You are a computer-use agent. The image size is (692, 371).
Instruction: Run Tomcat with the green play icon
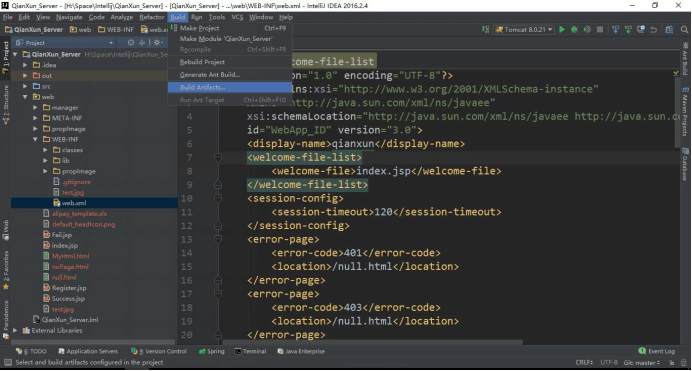[561, 30]
